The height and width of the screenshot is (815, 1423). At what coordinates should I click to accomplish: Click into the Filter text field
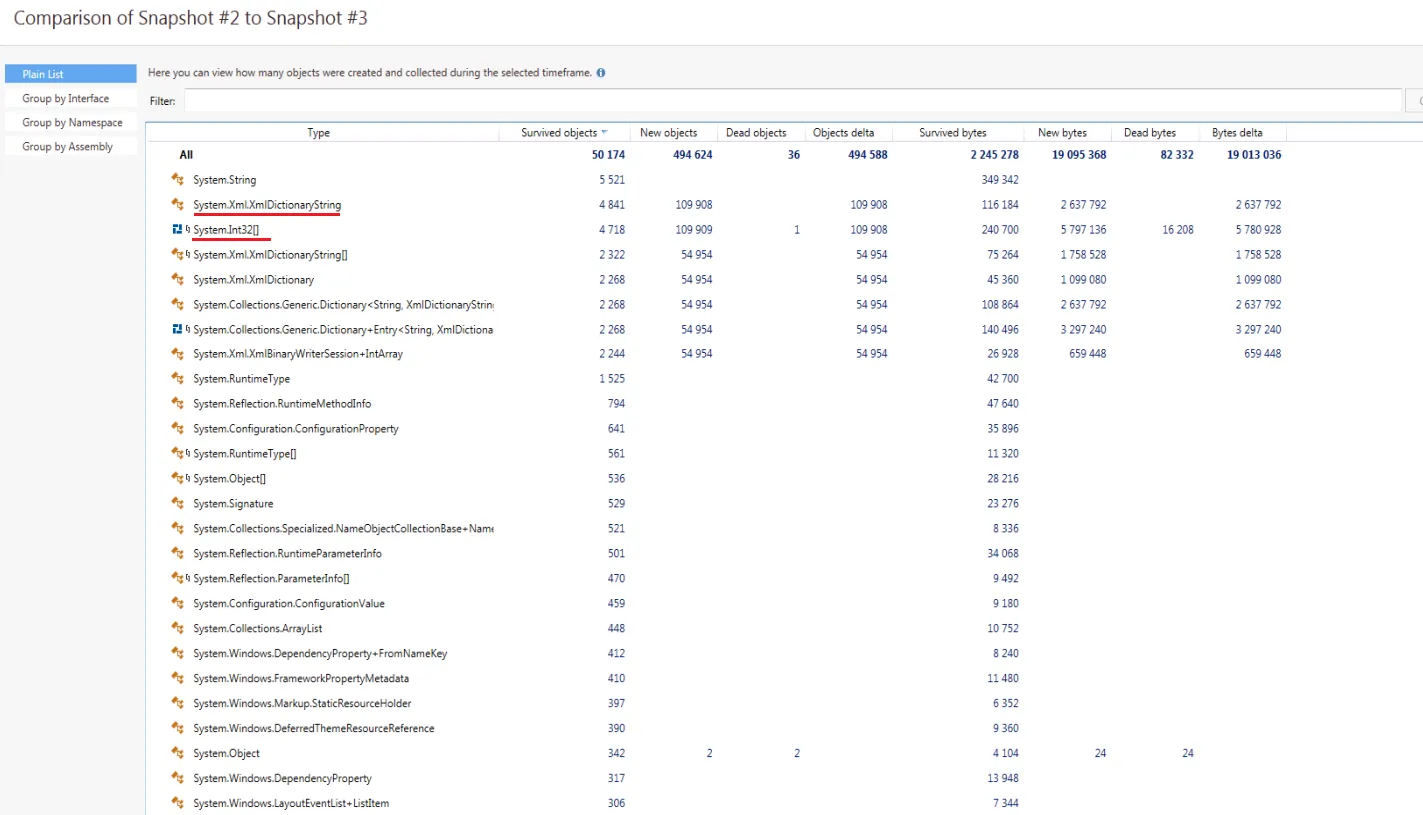coord(792,101)
